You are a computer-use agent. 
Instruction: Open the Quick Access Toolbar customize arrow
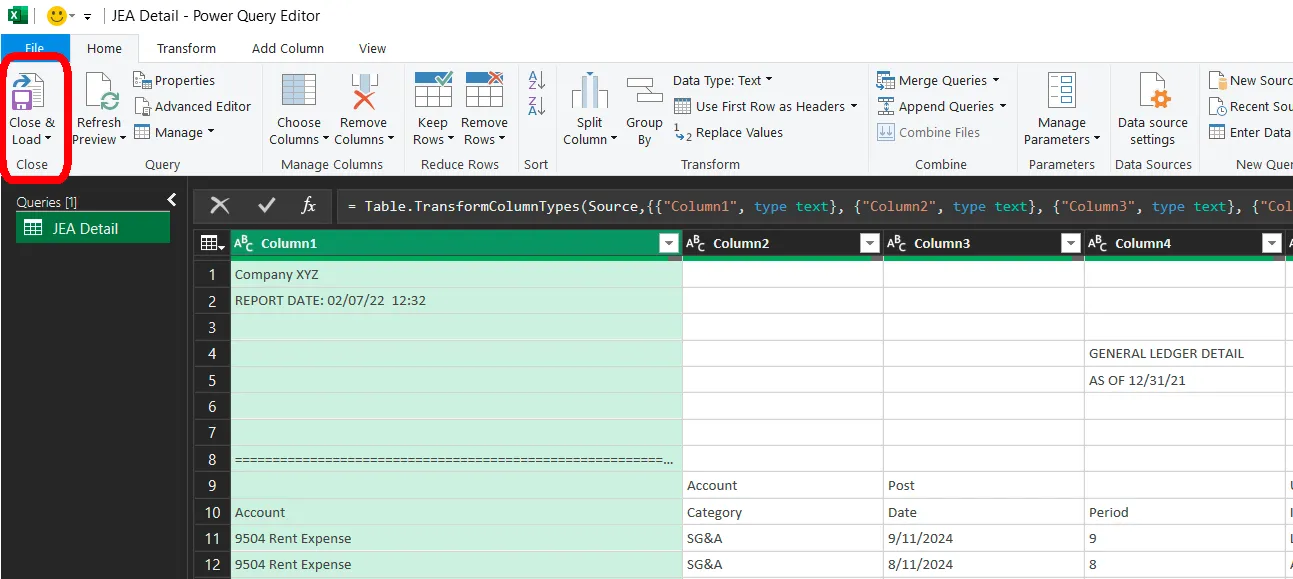88,17
